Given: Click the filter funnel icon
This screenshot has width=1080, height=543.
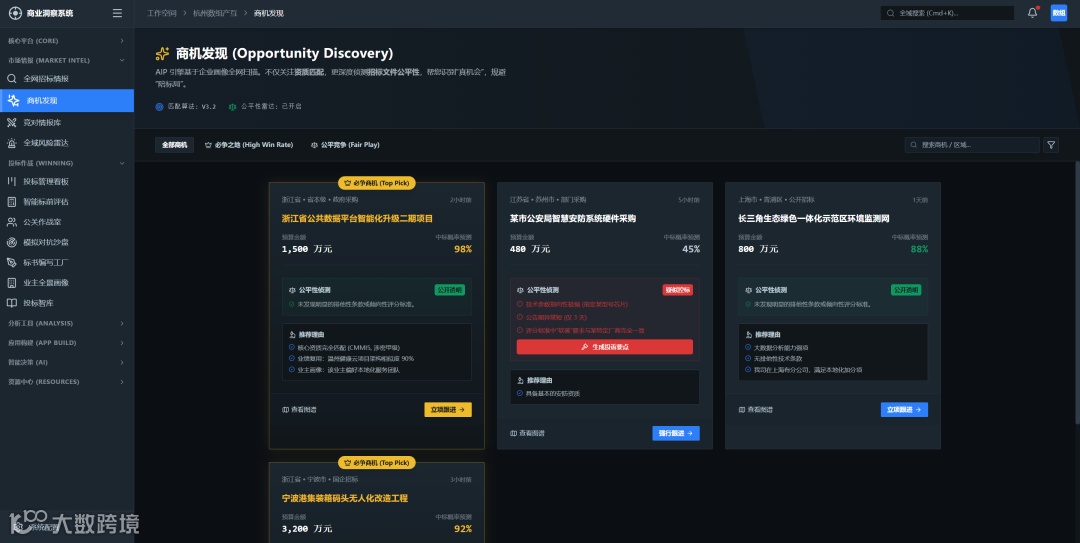Looking at the screenshot, I should [1051, 145].
